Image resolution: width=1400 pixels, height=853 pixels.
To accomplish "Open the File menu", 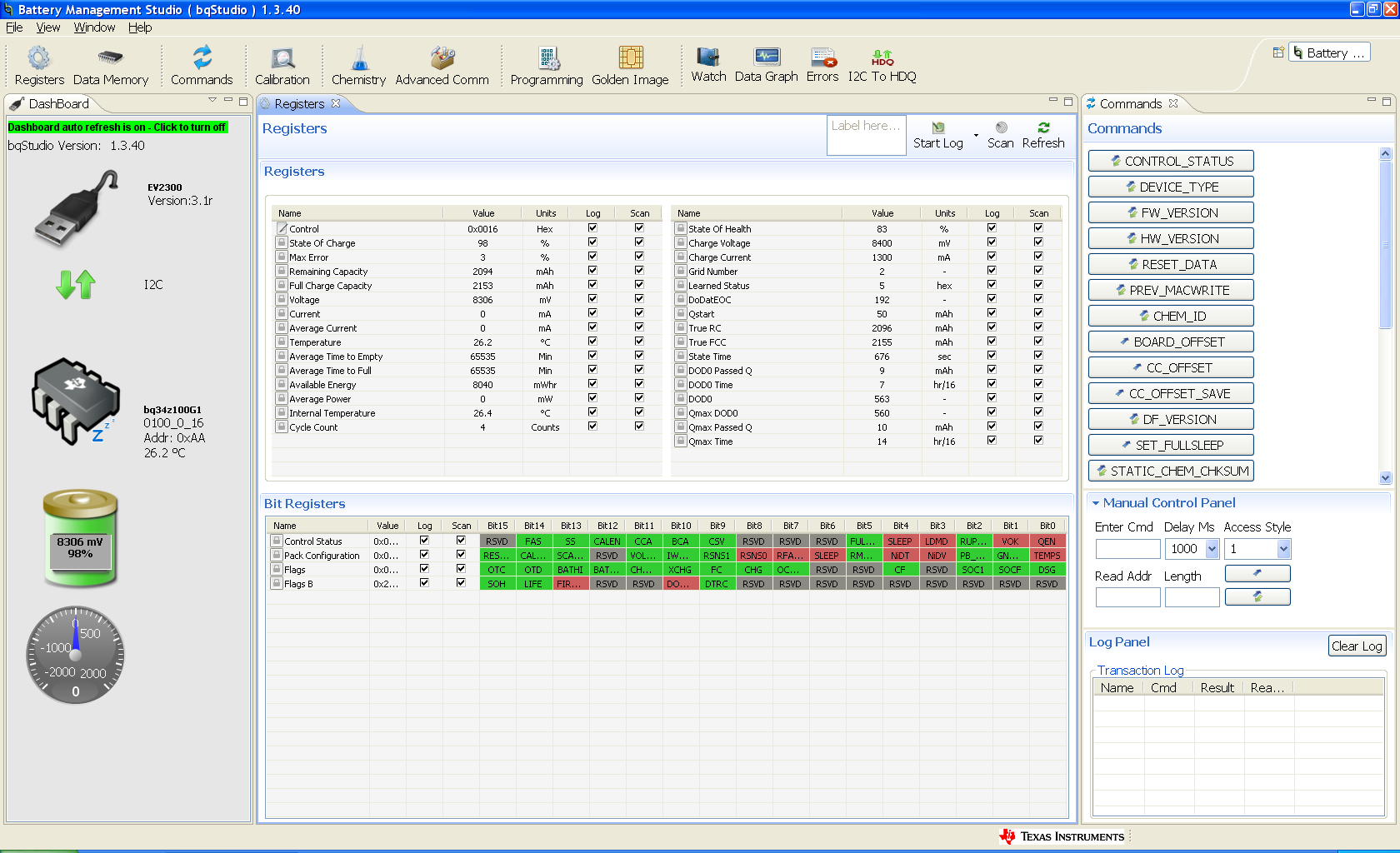I will tap(14, 27).
